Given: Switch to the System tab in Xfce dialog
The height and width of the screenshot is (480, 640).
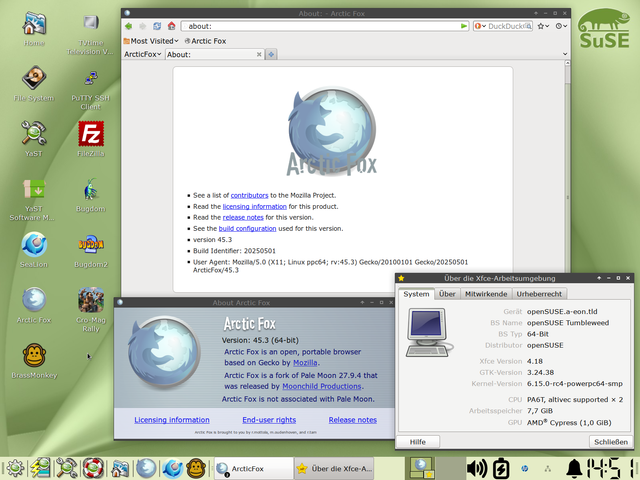Looking at the screenshot, I should [416, 294].
